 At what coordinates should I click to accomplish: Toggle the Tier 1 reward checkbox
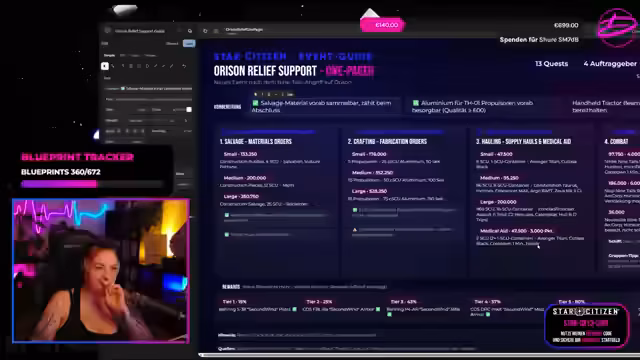point(294,309)
